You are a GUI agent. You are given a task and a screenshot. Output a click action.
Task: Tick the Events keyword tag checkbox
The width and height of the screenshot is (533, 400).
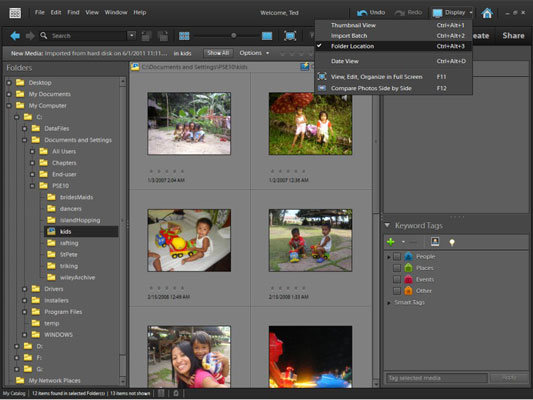397,279
